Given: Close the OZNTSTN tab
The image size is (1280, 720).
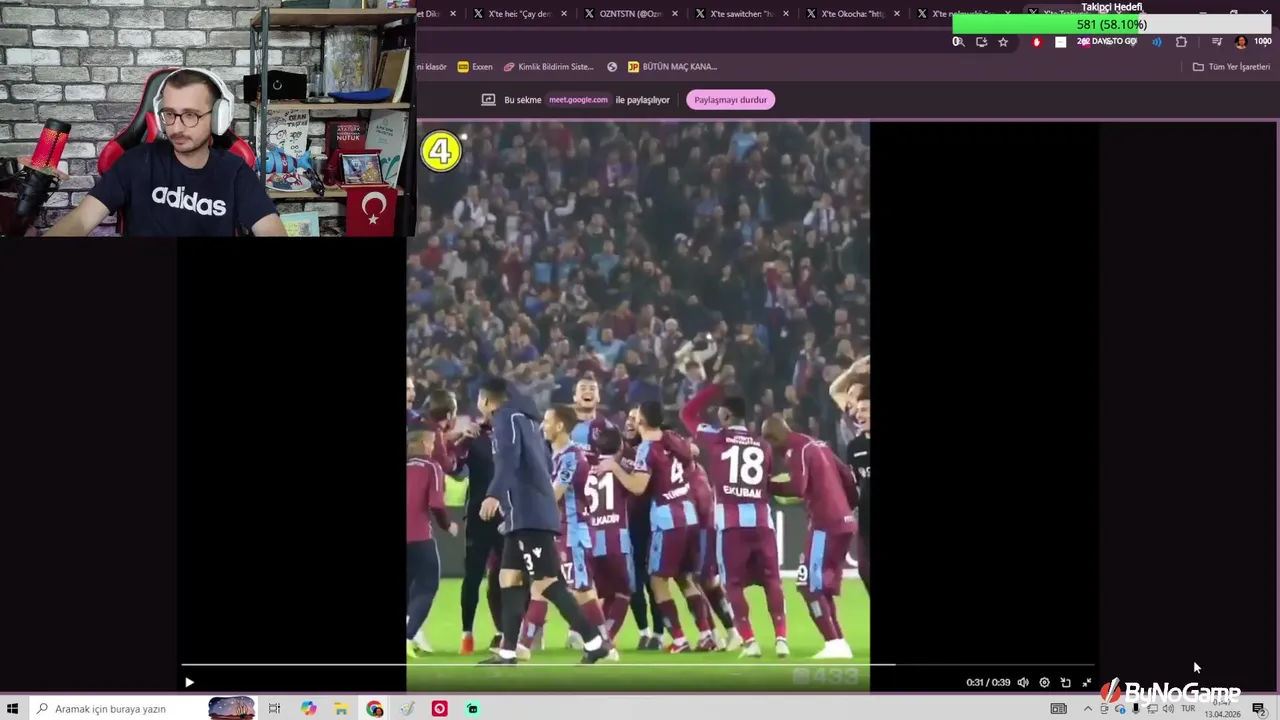Looking at the screenshot, I should click(x=675, y=14).
